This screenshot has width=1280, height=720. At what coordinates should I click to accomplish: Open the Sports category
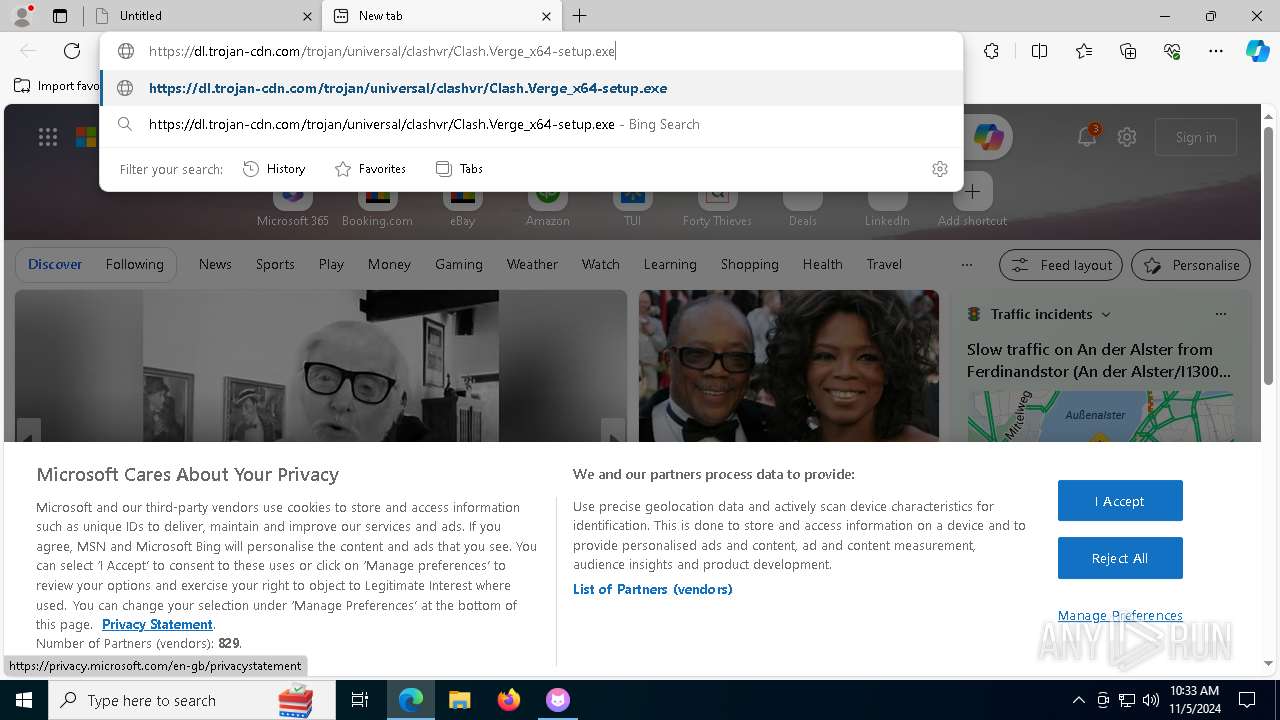(x=275, y=264)
